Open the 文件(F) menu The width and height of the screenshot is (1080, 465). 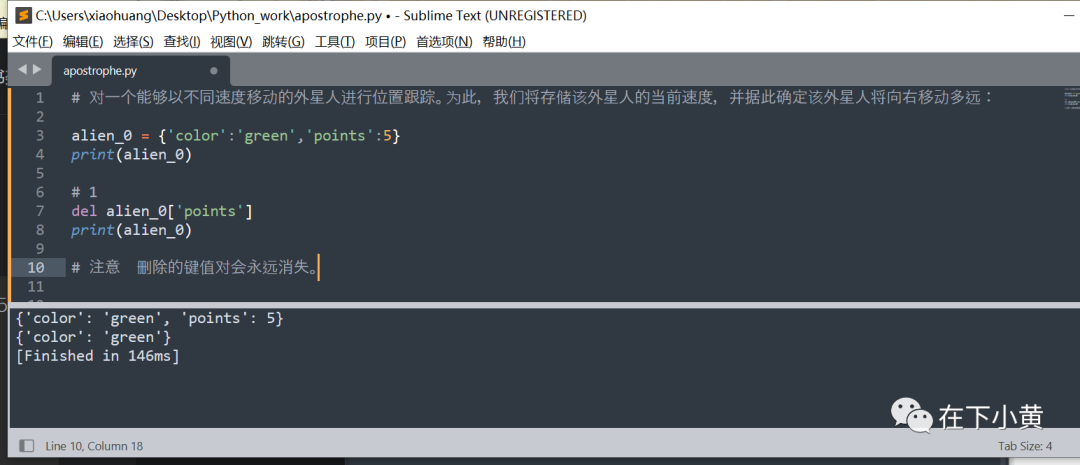click(x=32, y=42)
